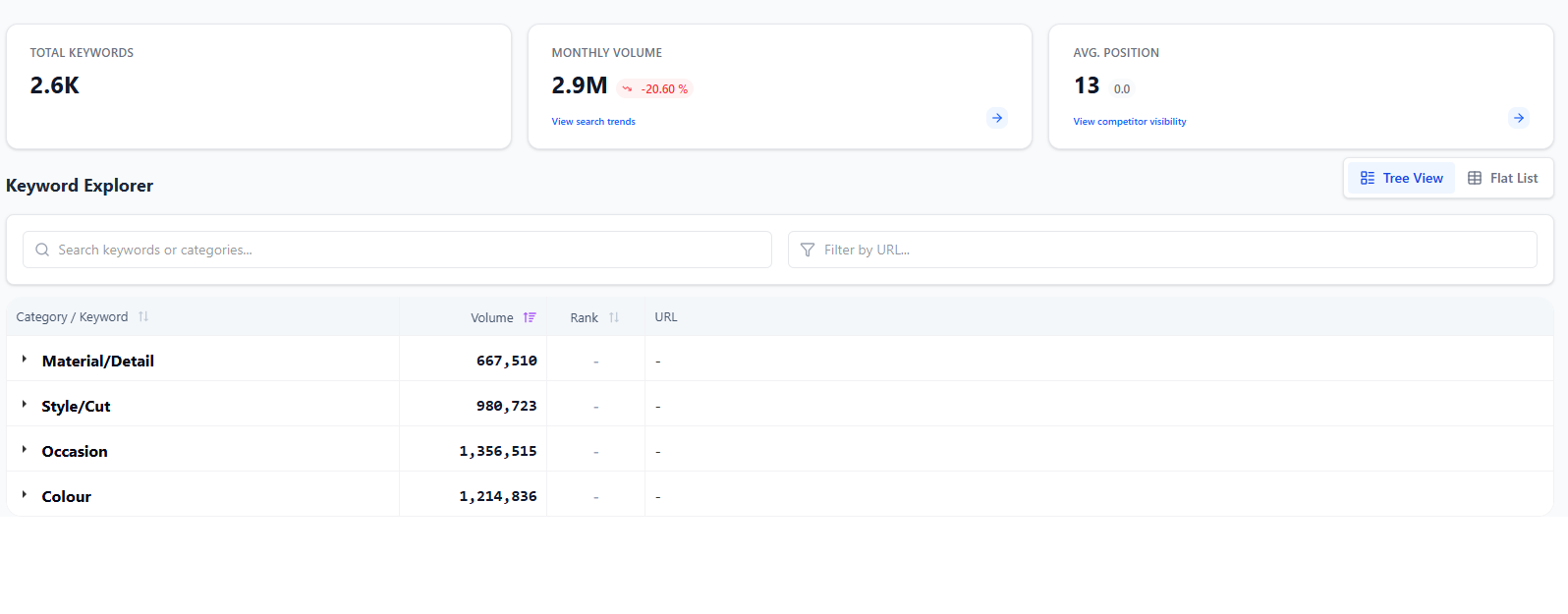Image resolution: width=1568 pixels, height=614 pixels.
Task: Click the funnel icon in URL filter
Action: click(808, 250)
